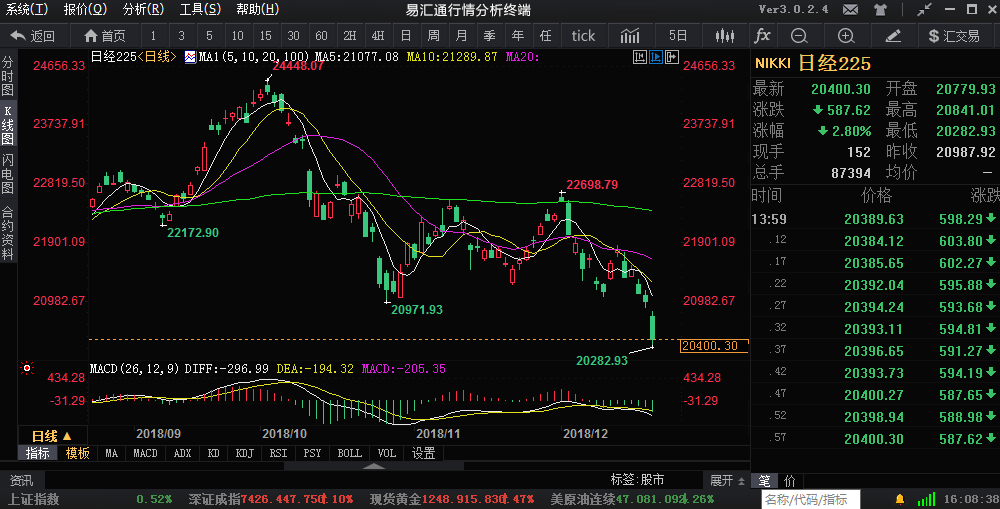1000x509 pixels.
Task: Click the 20400.30 current price marker
Action: (713, 346)
